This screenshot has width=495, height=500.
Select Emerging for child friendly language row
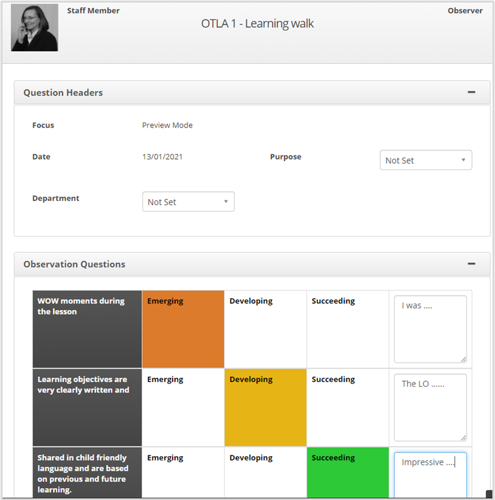click(x=183, y=473)
